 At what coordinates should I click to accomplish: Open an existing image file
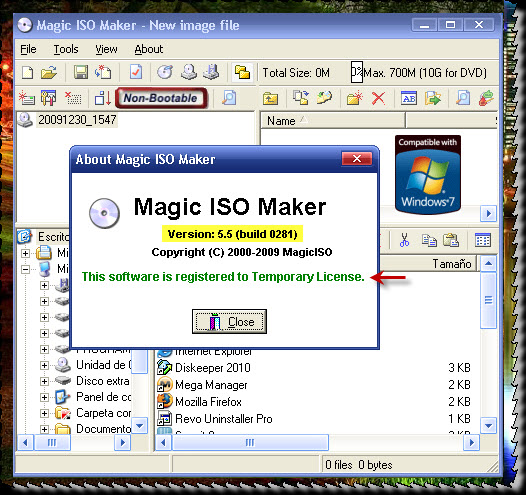tap(49, 72)
